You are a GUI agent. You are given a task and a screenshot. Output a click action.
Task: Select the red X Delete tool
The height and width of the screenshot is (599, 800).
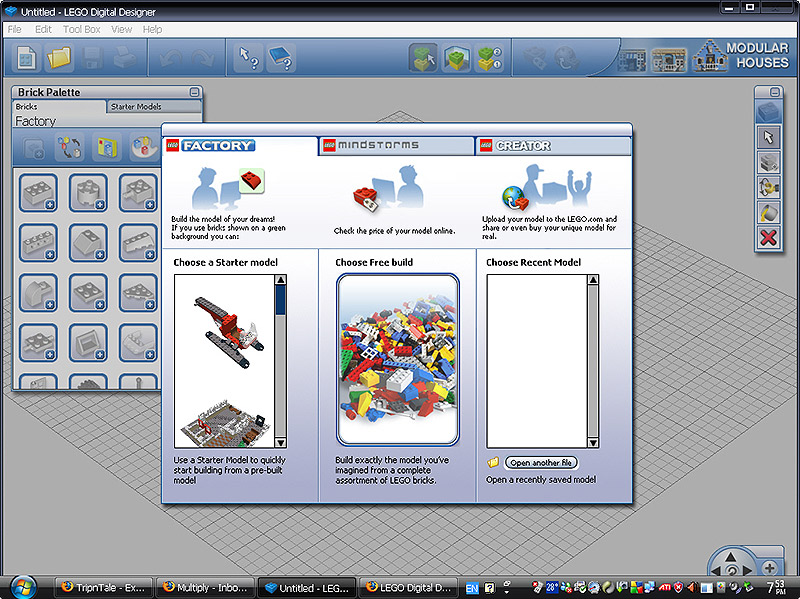768,238
